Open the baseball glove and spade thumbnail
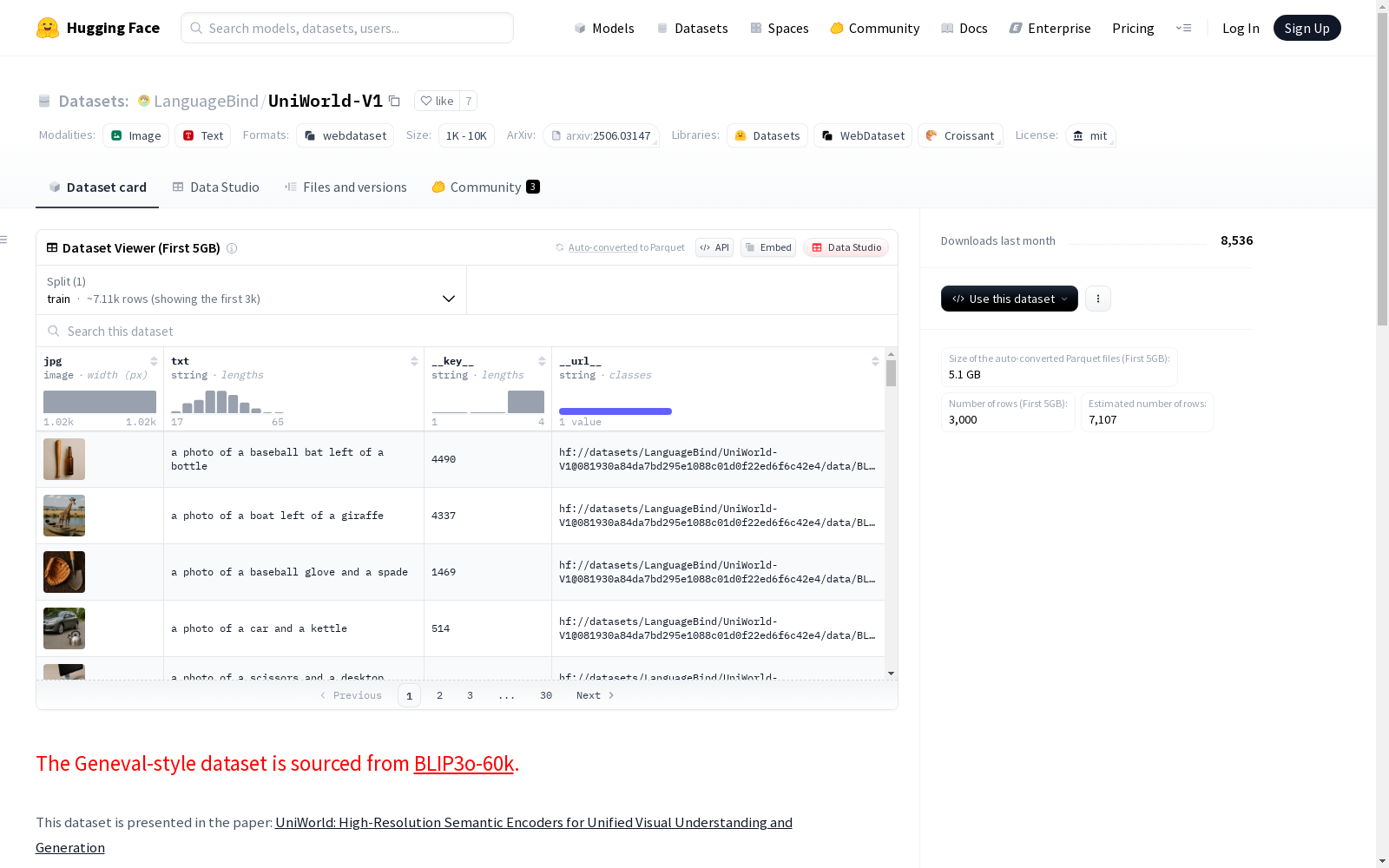This screenshot has width=1389, height=868. pyautogui.click(x=64, y=572)
